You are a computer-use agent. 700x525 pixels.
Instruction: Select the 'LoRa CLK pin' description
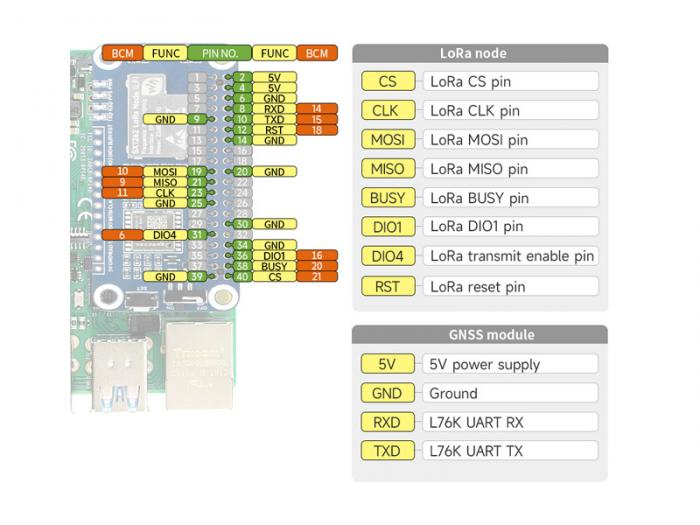point(511,110)
